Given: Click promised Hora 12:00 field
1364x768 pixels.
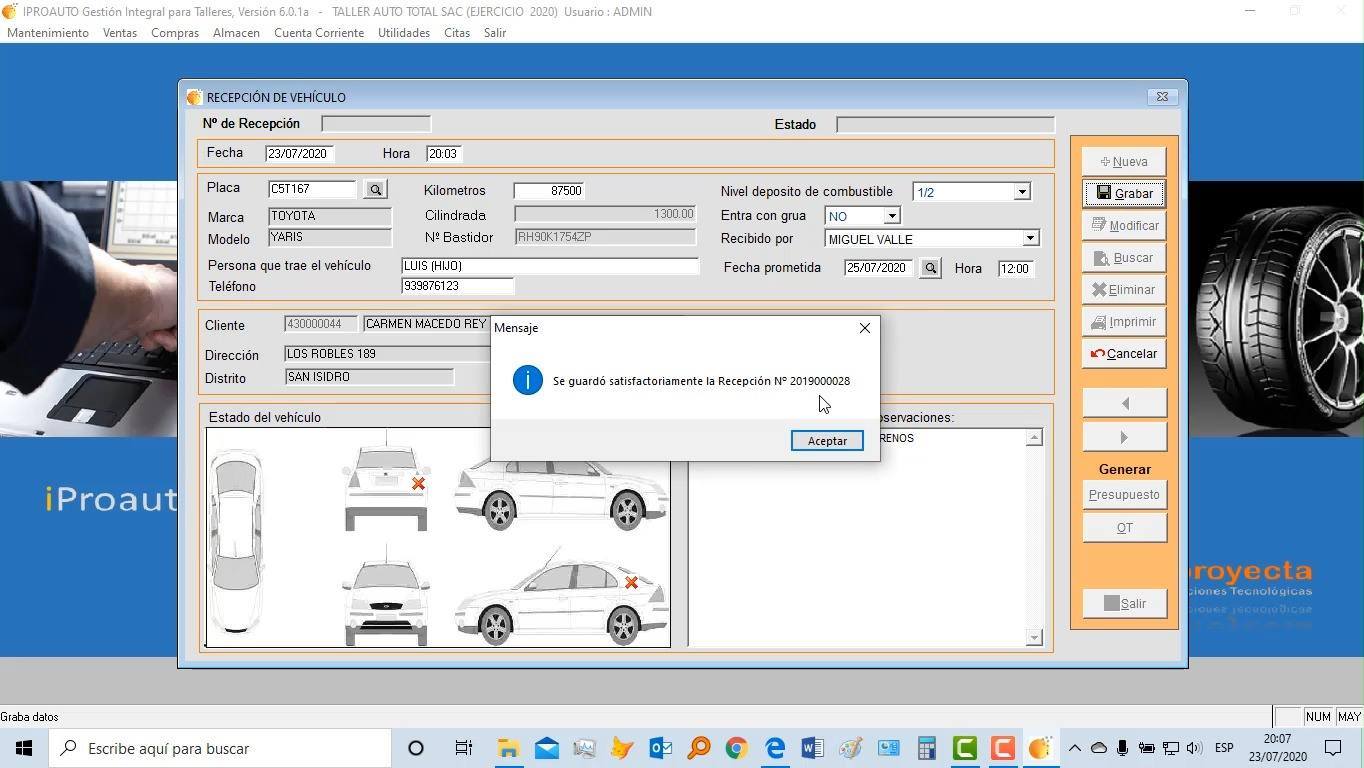Looking at the screenshot, I should tap(1015, 268).
